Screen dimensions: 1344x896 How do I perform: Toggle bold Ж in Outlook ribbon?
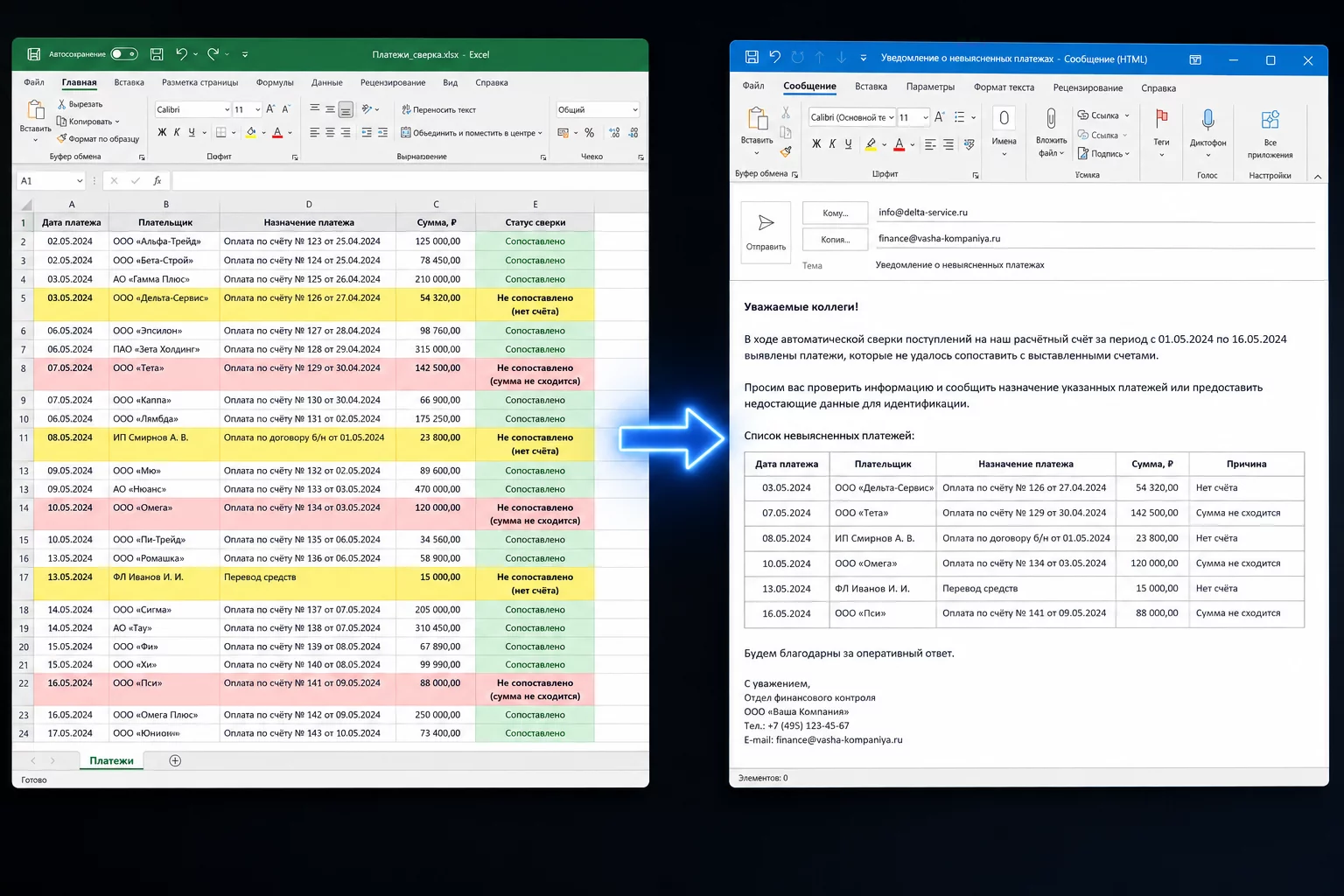[816, 144]
